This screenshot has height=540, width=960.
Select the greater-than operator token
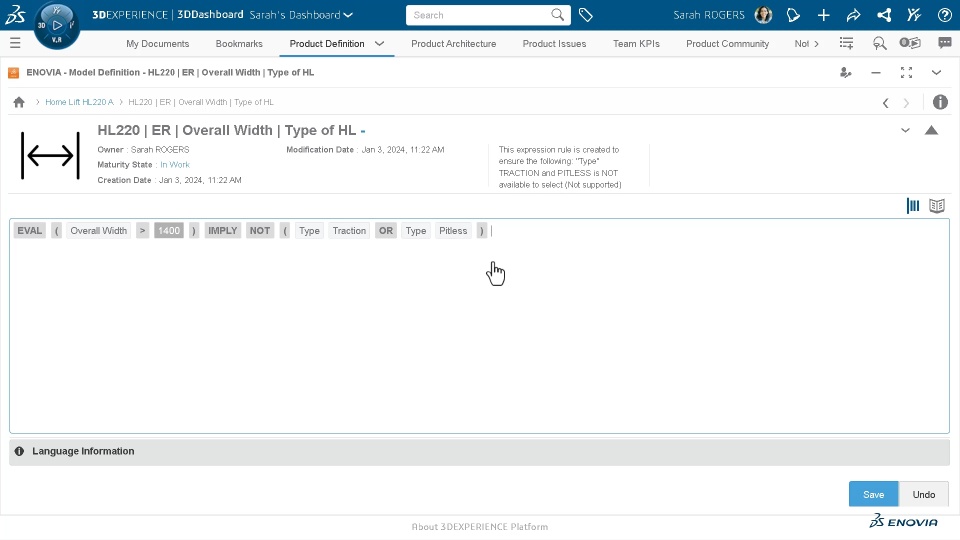(x=142, y=231)
